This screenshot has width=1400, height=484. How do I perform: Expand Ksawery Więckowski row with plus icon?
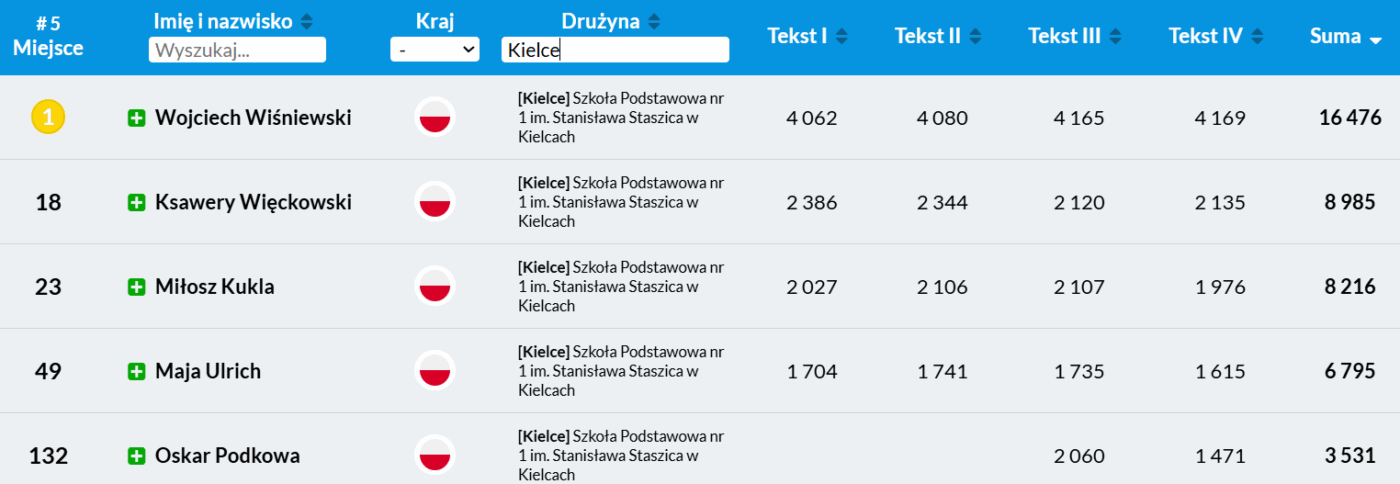pos(136,203)
